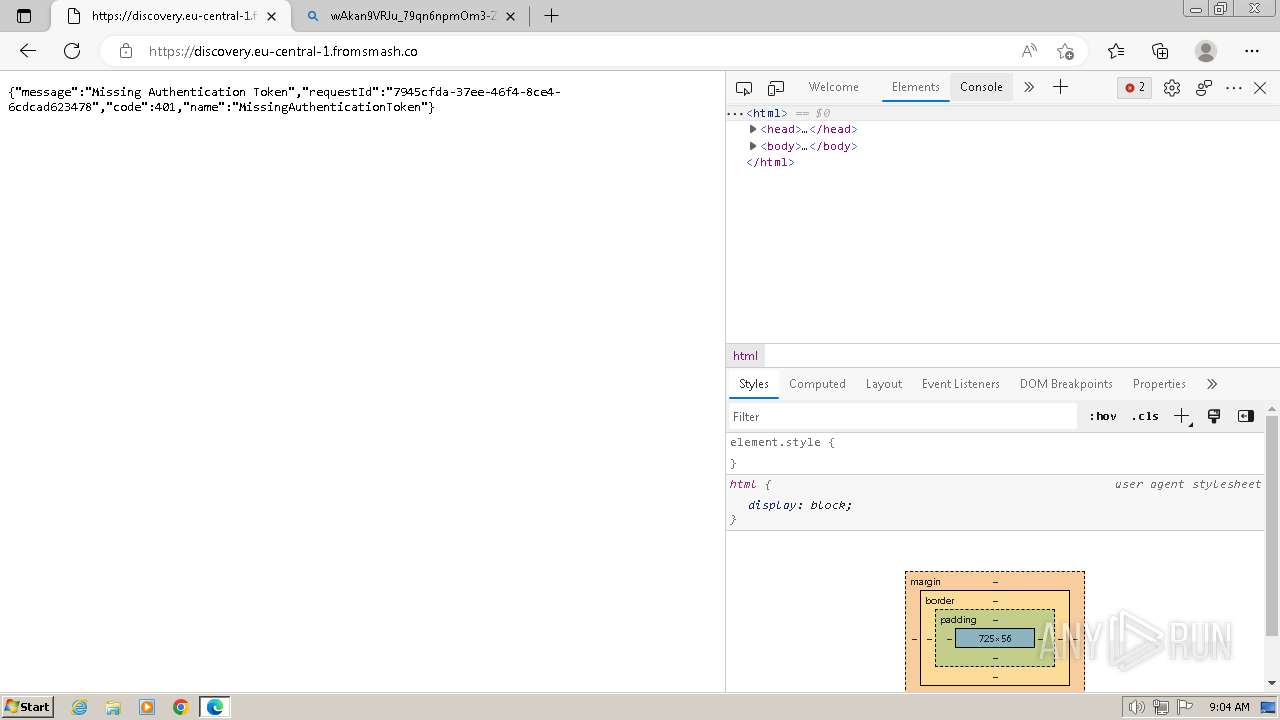Add this page to favorites
Screen dimensions: 1280x720
coord(1065,51)
